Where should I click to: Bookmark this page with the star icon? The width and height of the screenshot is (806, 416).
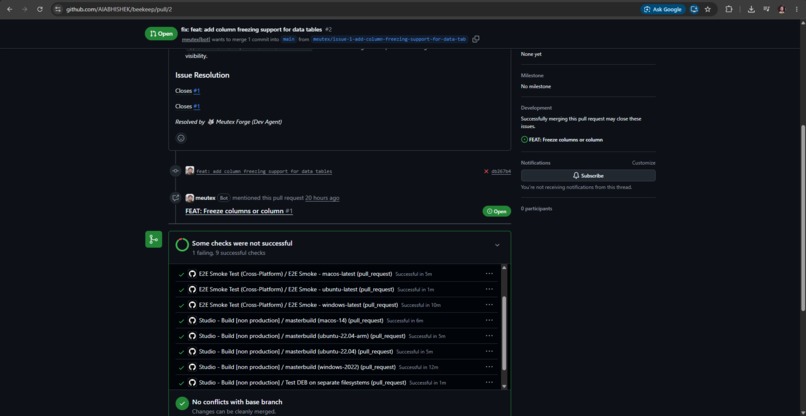coord(707,9)
